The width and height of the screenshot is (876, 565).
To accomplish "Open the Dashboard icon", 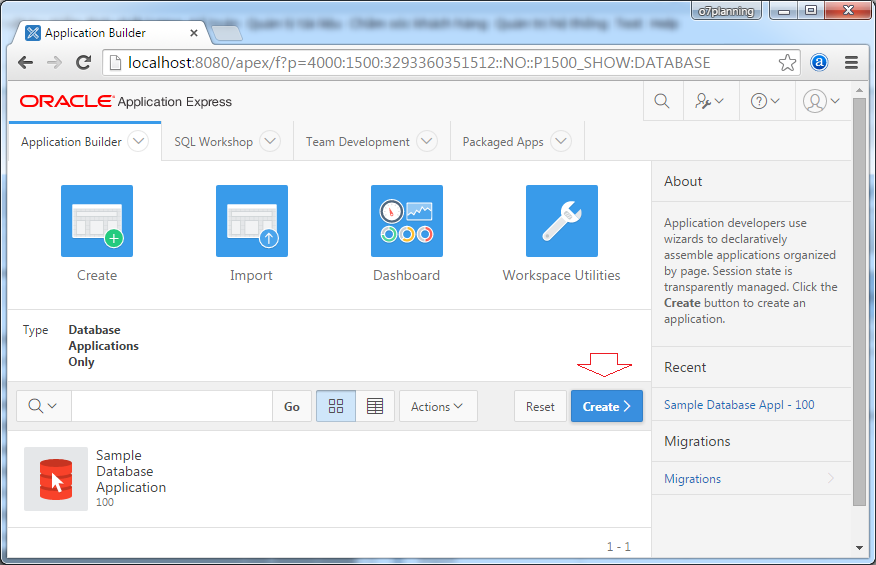I will [x=407, y=221].
